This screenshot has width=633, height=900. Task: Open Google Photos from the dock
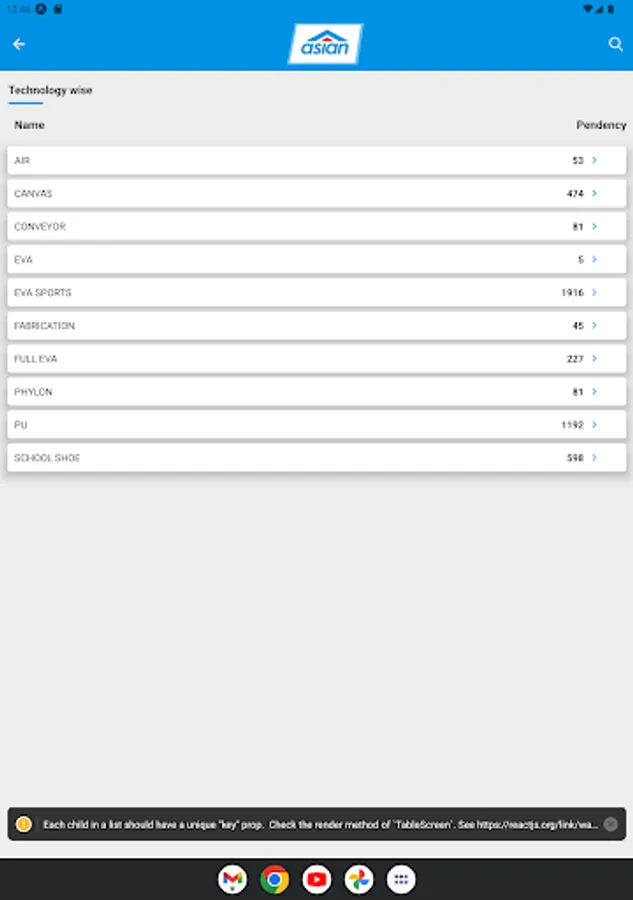click(x=359, y=879)
